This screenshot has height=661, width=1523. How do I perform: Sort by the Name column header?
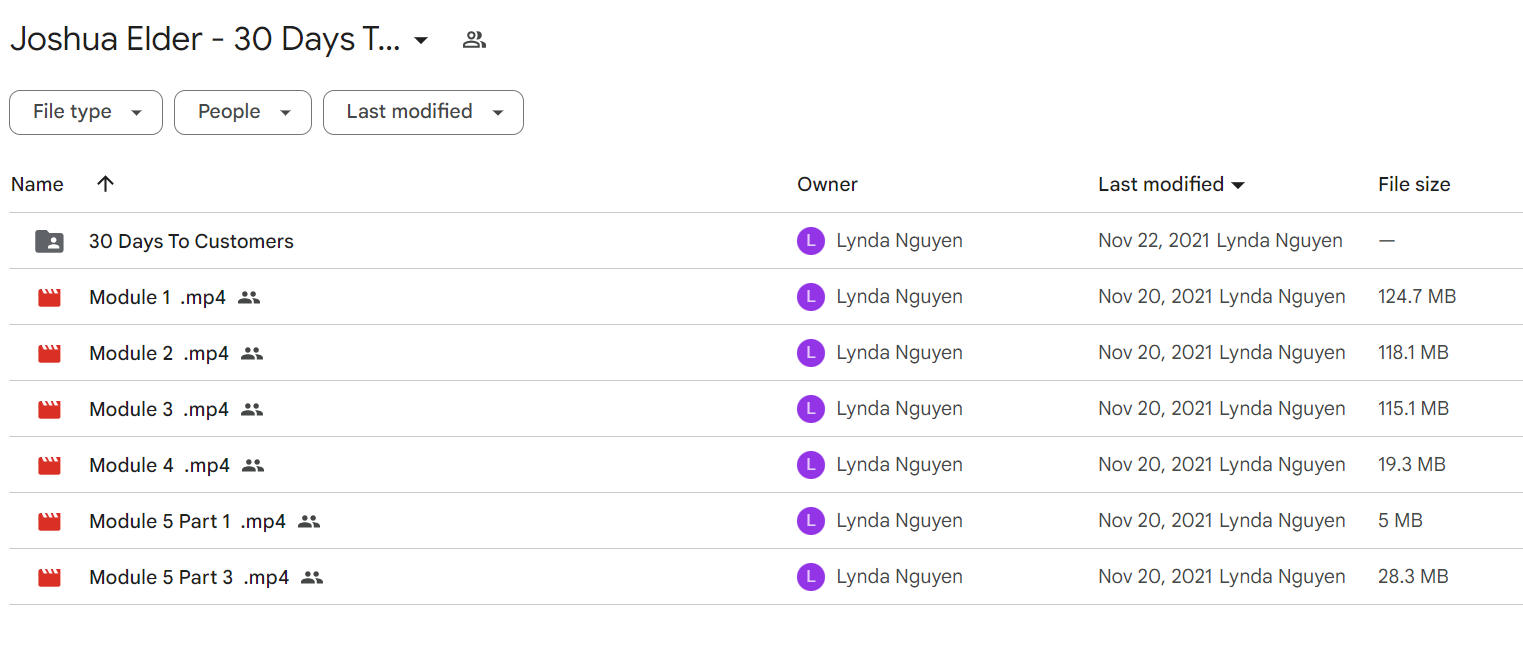click(37, 184)
